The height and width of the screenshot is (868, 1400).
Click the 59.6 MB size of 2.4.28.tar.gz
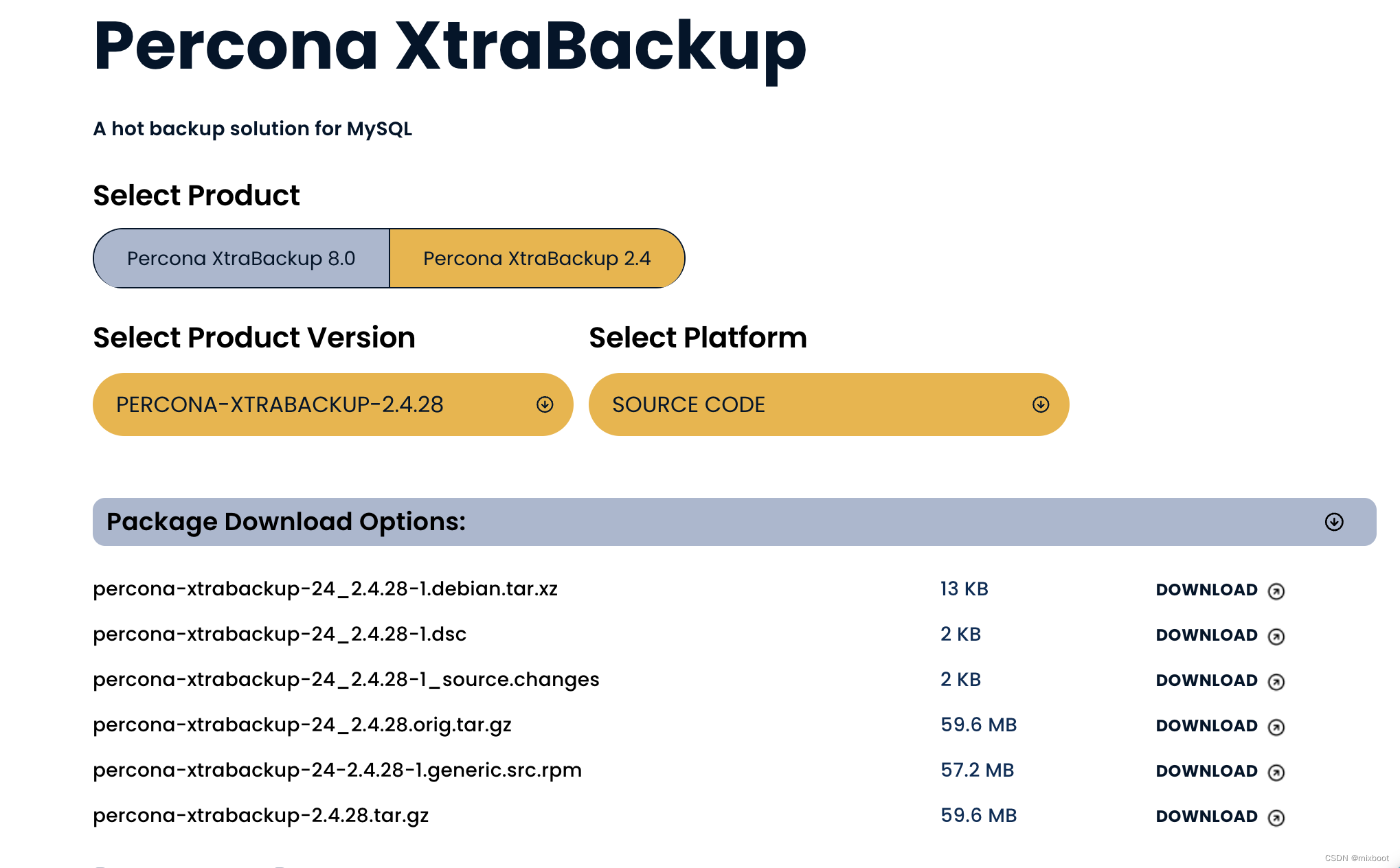[x=979, y=816]
